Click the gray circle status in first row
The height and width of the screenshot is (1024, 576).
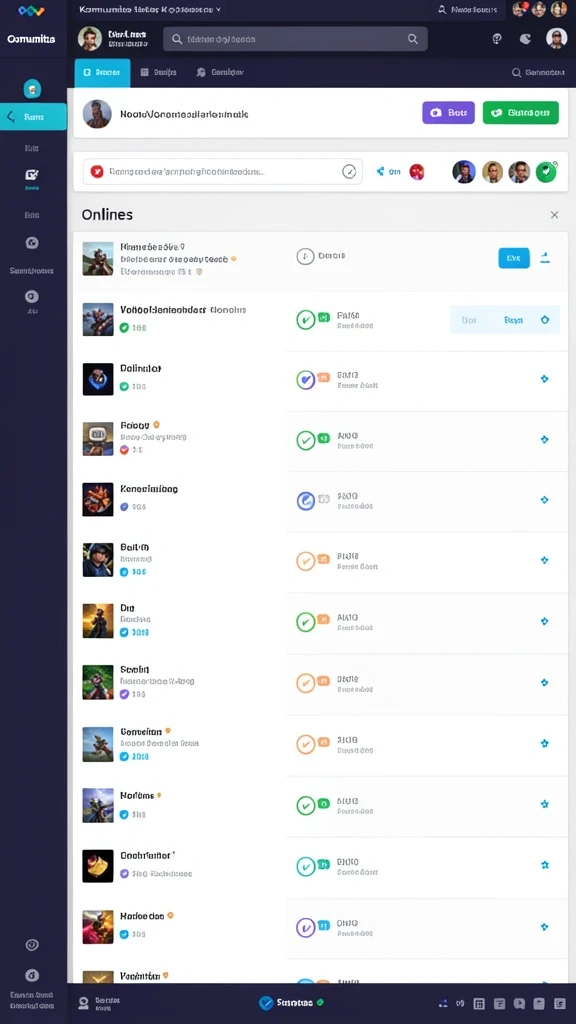tap(305, 257)
